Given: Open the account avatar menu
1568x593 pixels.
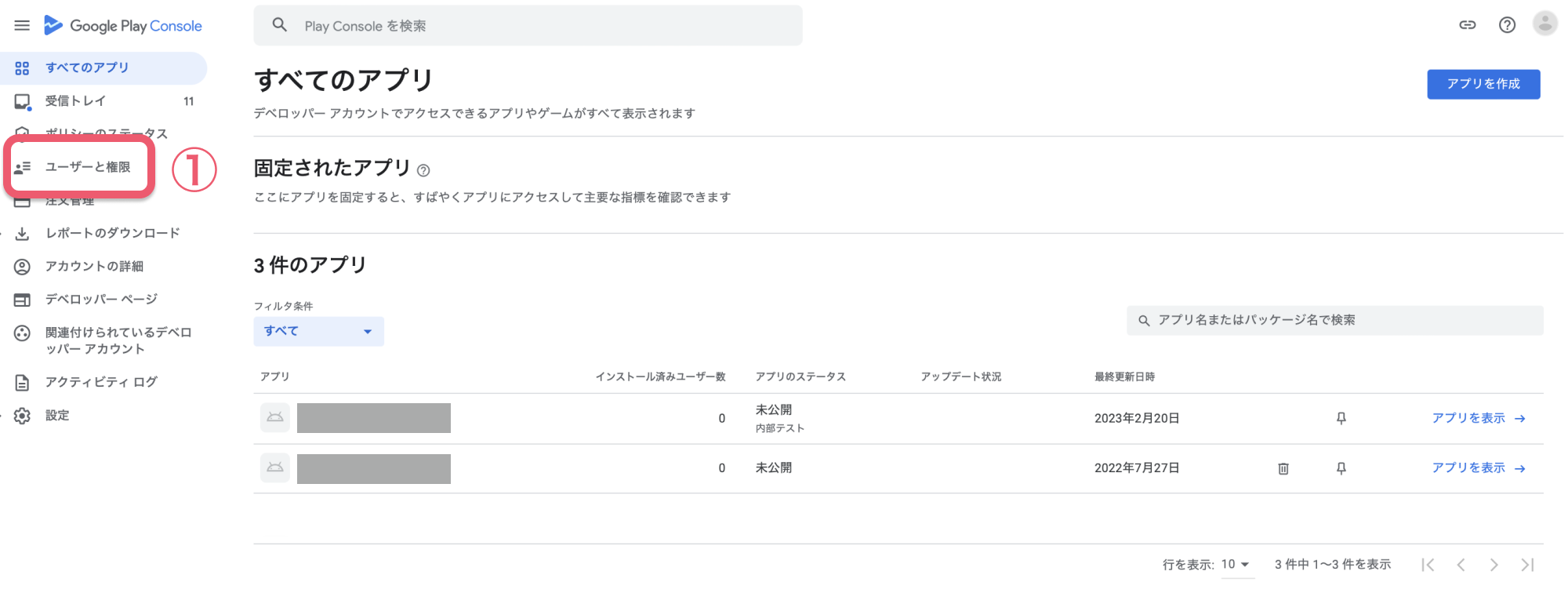Looking at the screenshot, I should click(1545, 24).
